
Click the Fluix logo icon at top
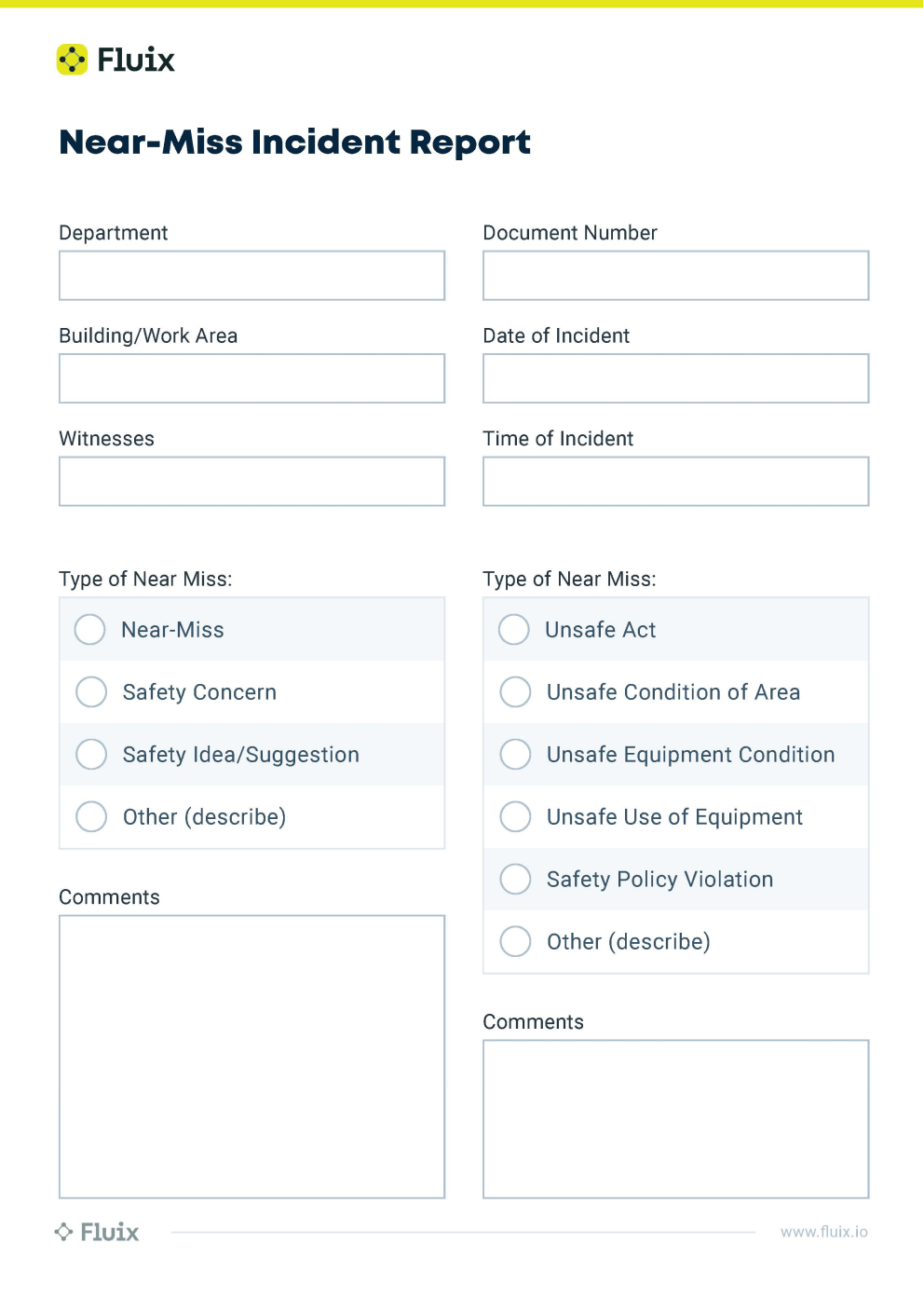pos(73,60)
